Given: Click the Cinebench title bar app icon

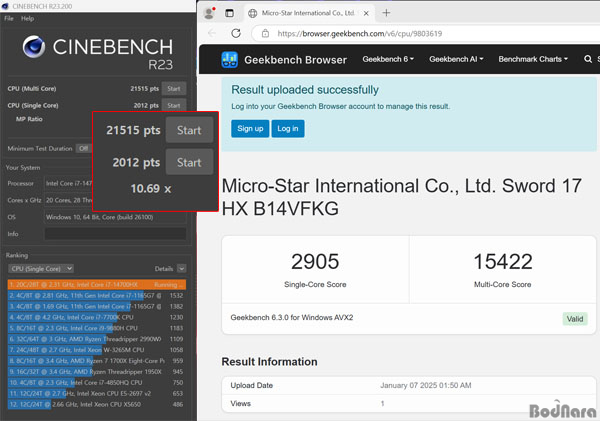Looking at the screenshot, I should pos(5,6).
